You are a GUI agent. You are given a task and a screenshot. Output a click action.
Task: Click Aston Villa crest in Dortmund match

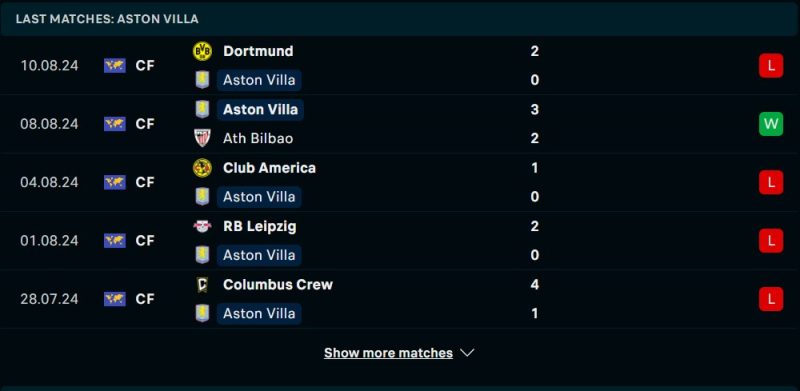(x=202, y=80)
